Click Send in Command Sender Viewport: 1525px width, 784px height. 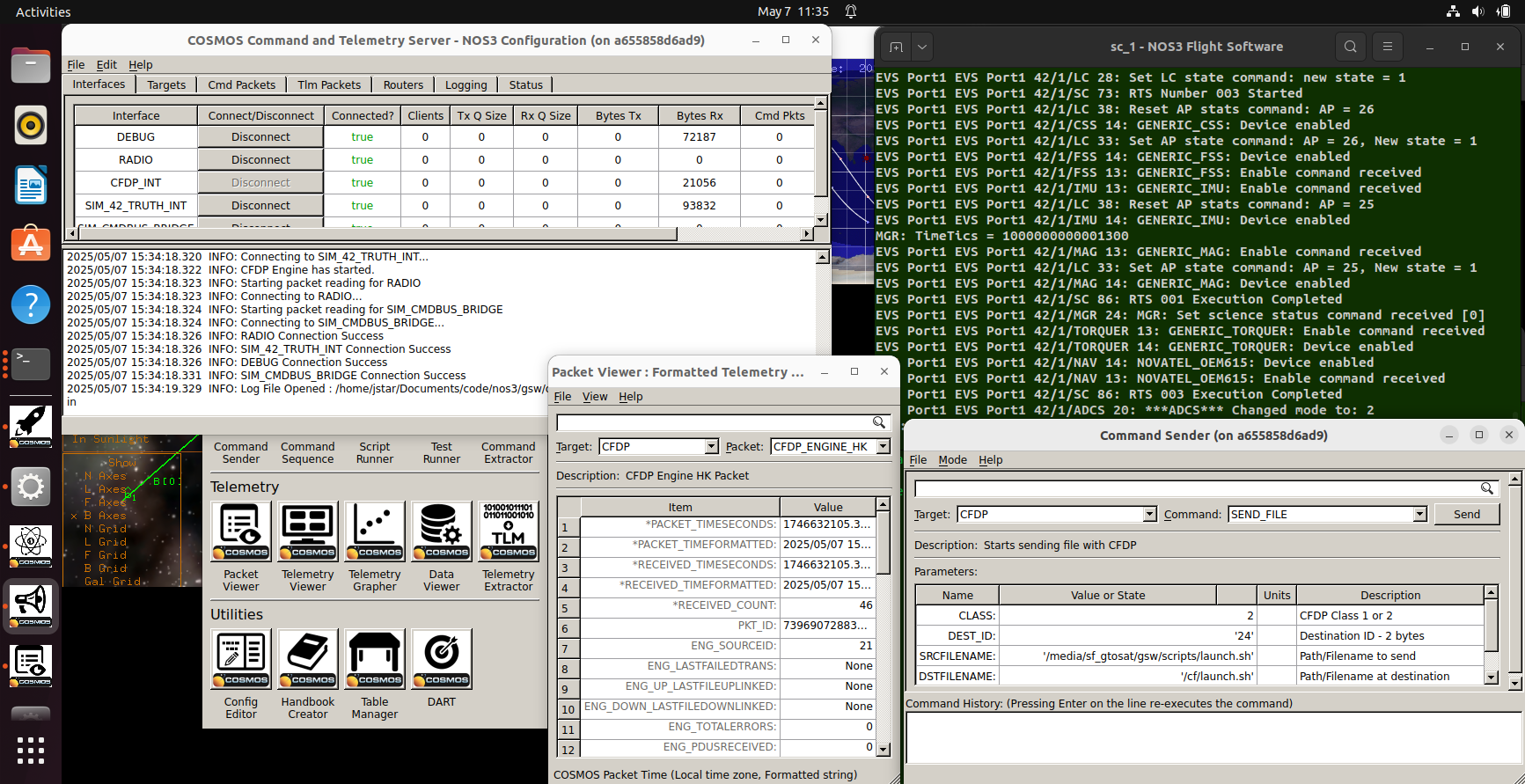[x=1467, y=515]
